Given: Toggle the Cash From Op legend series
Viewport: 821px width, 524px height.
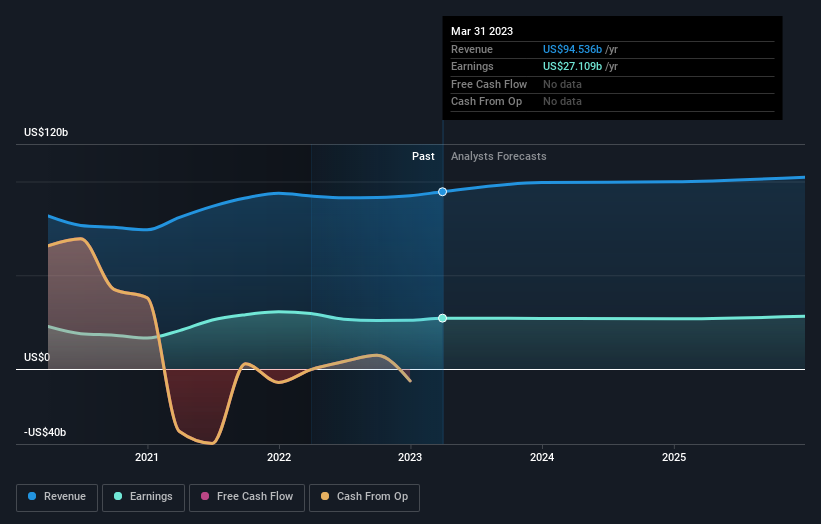Looking at the screenshot, I should [x=364, y=497].
